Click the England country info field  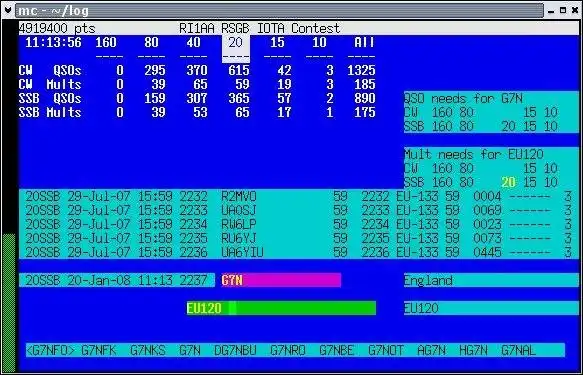click(x=491, y=280)
